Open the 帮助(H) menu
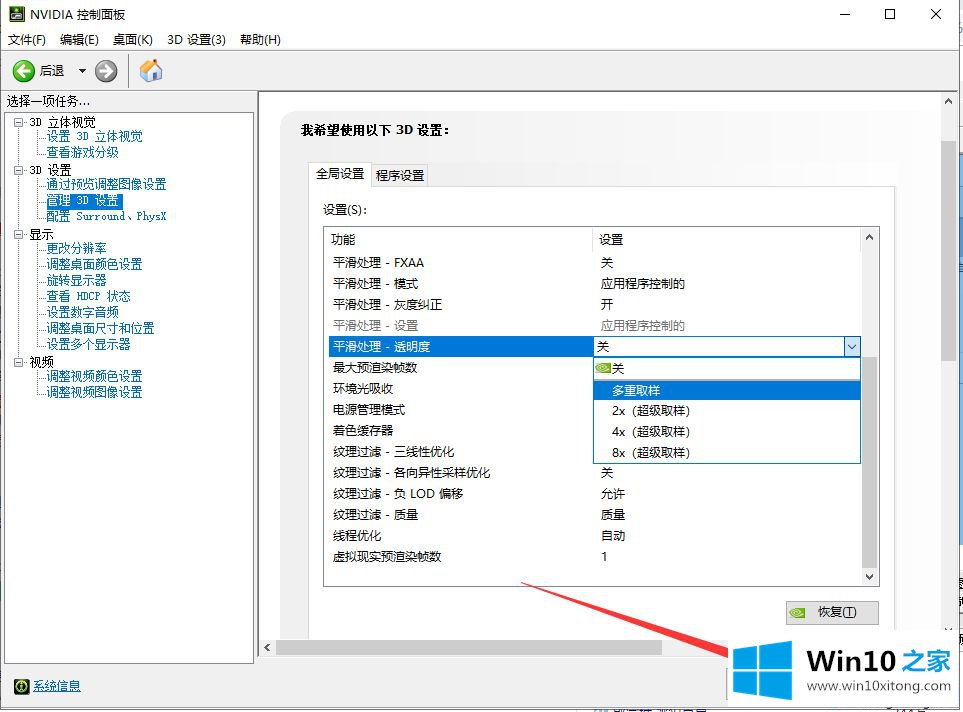This screenshot has height=712, width=963. [x=260, y=40]
